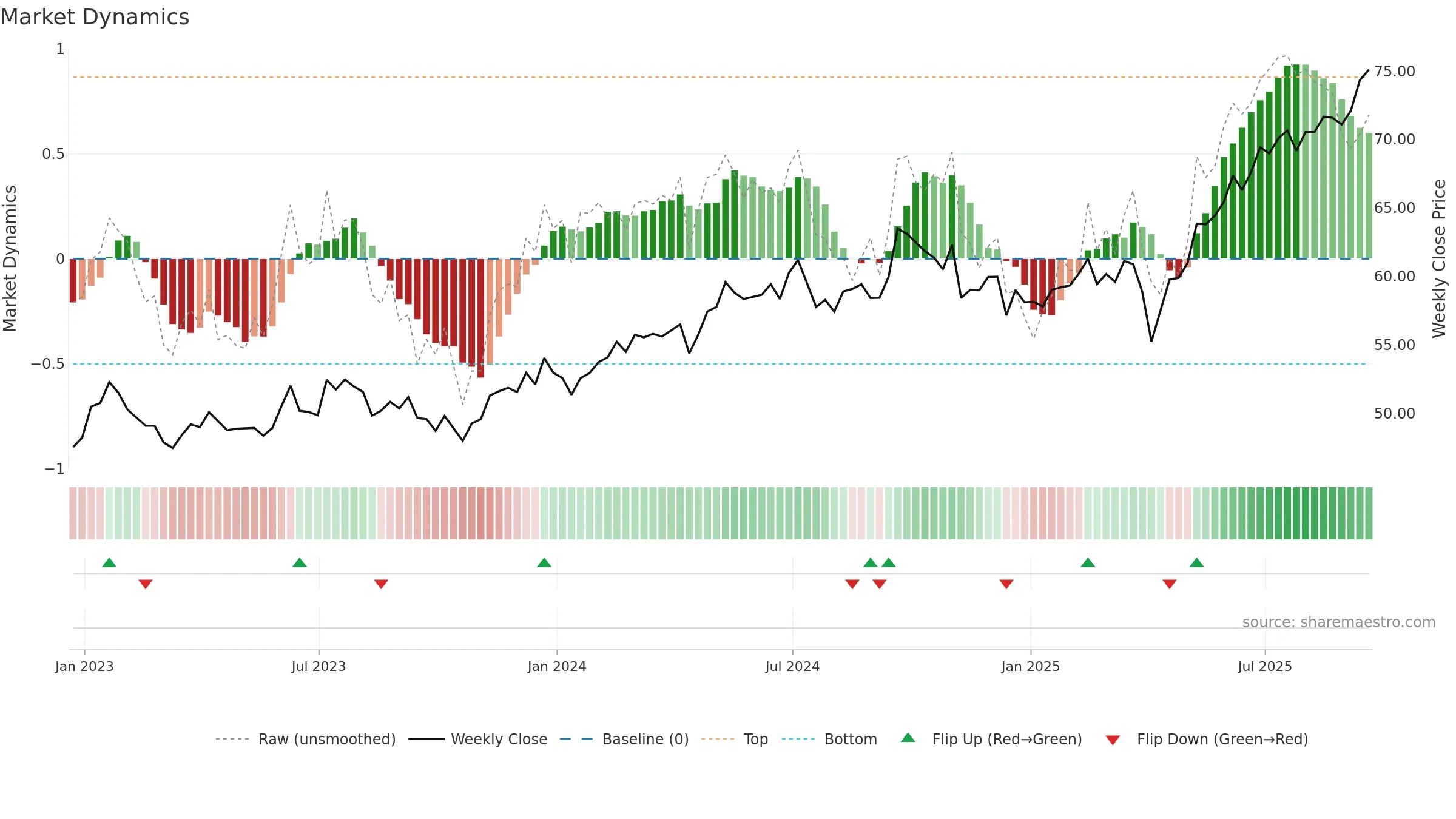Click the Jan 2024 x-axis label
This screenshot has width=1456, height=819.
click(x=557, y=666)
